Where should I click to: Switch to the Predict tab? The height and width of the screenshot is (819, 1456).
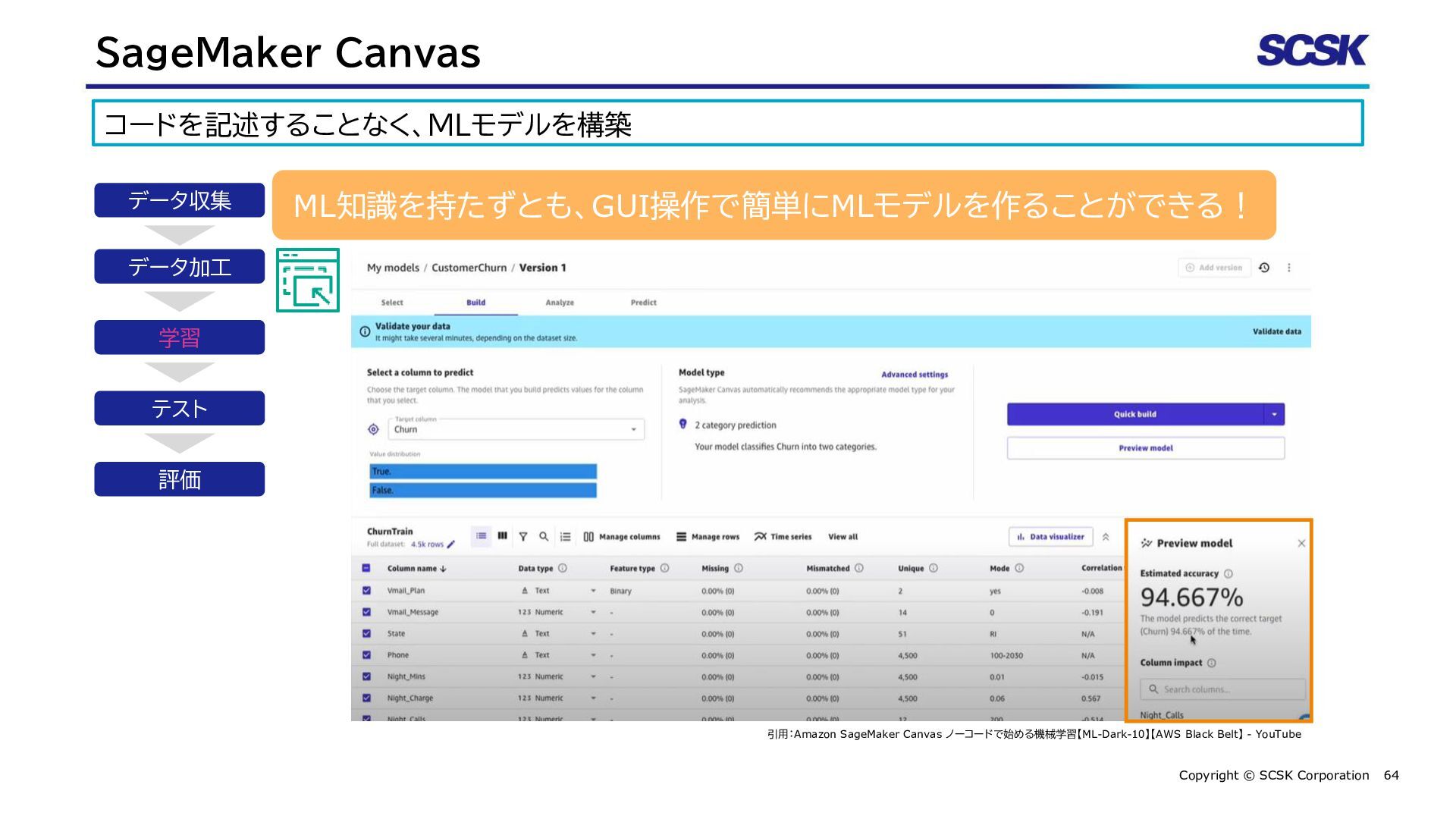643,303
